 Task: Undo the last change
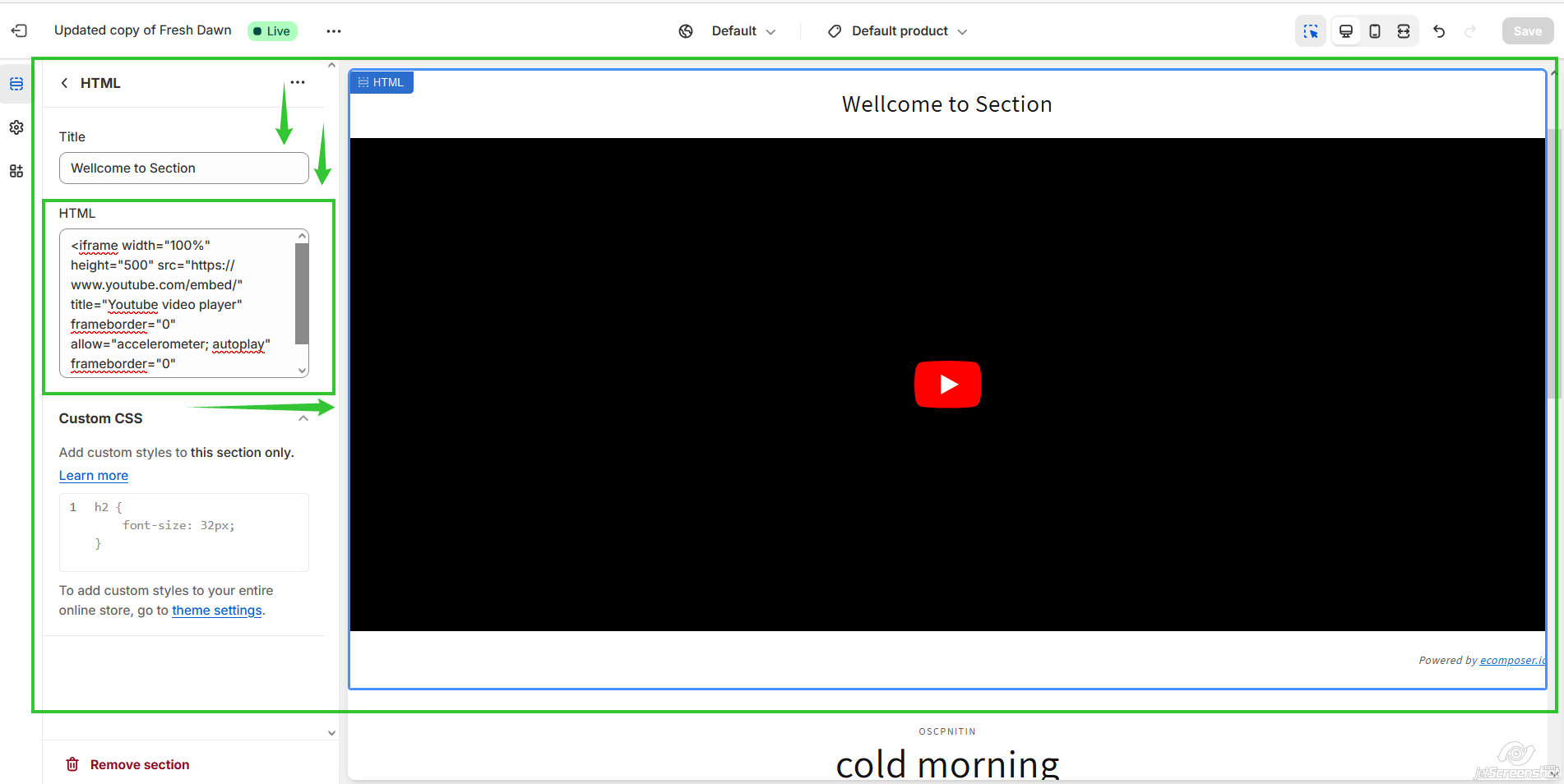[1439, 31]
